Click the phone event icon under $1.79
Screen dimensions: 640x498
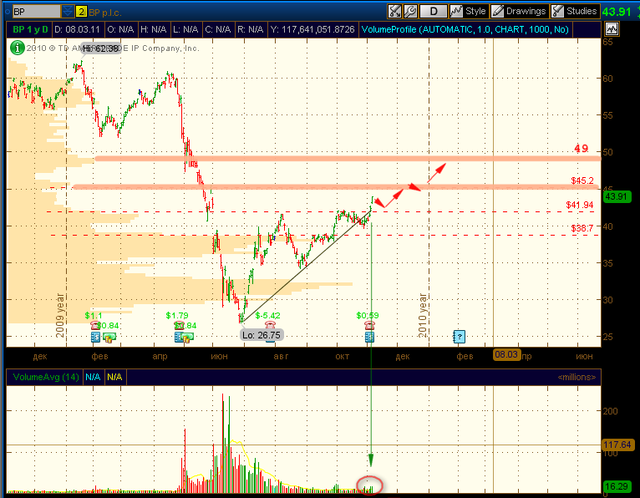(179, 325)
